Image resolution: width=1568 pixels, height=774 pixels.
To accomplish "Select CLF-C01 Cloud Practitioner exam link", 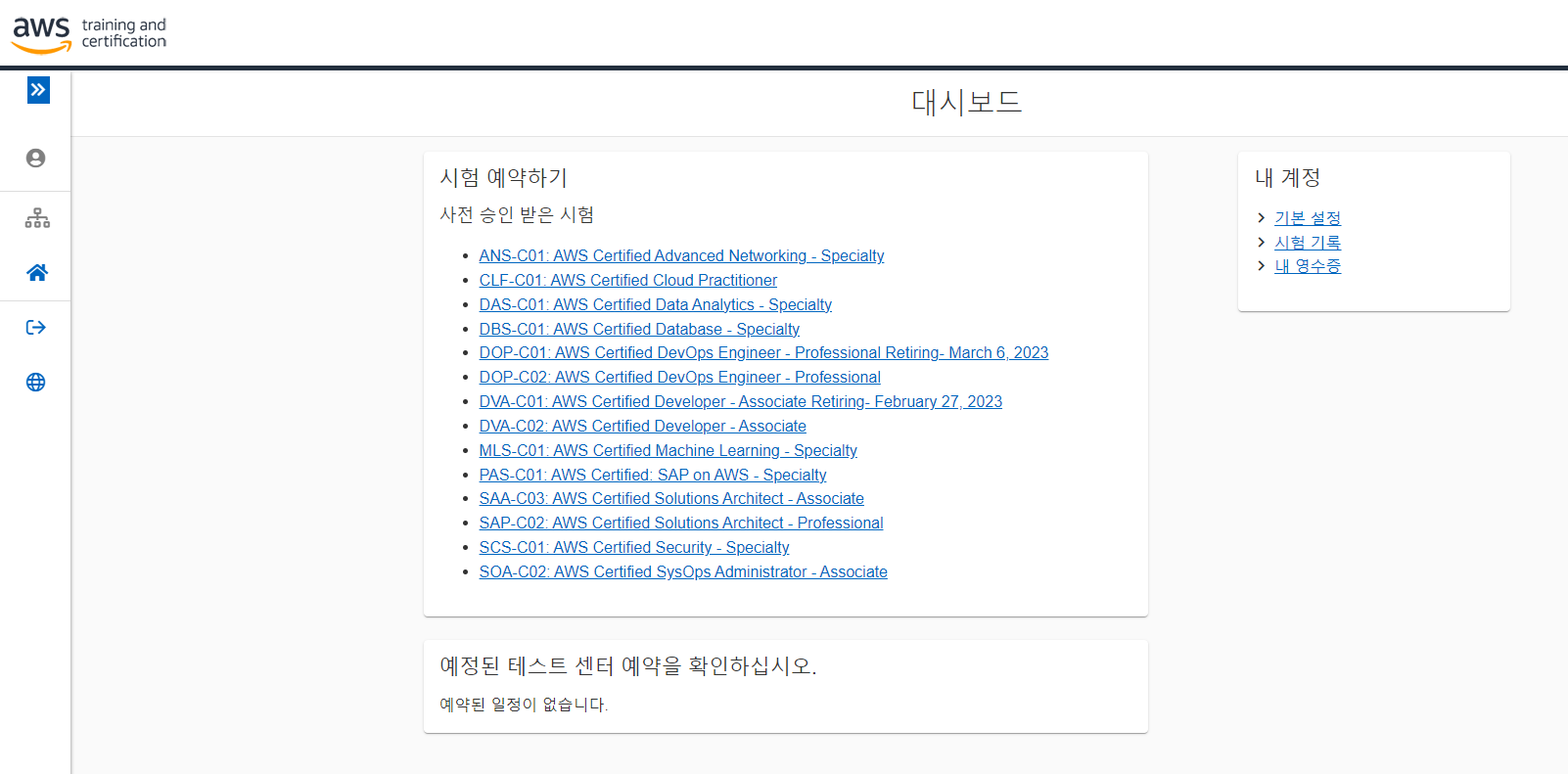I will click(627, 280).
